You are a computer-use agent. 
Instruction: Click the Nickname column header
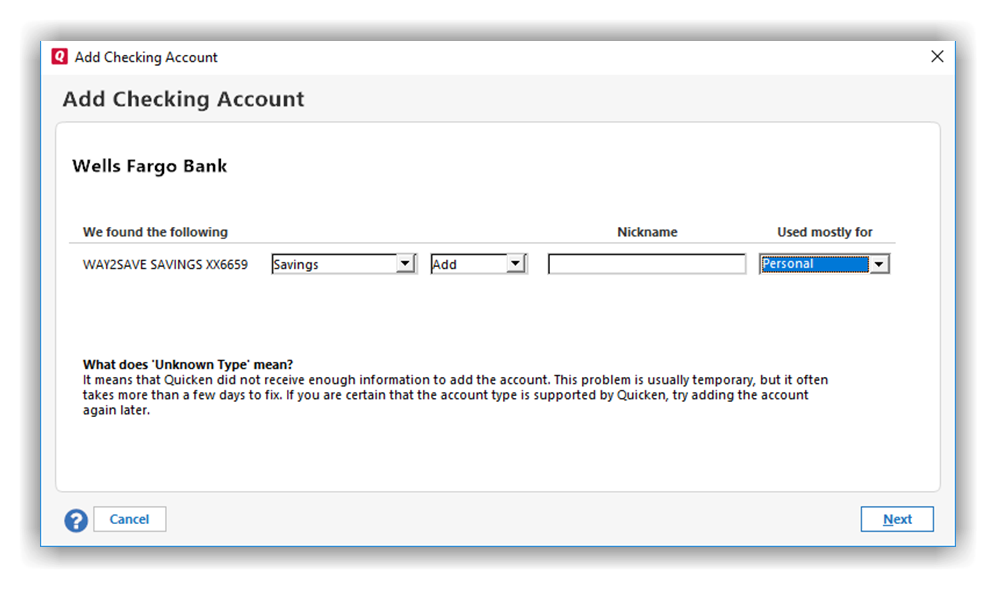click(647, 232)
